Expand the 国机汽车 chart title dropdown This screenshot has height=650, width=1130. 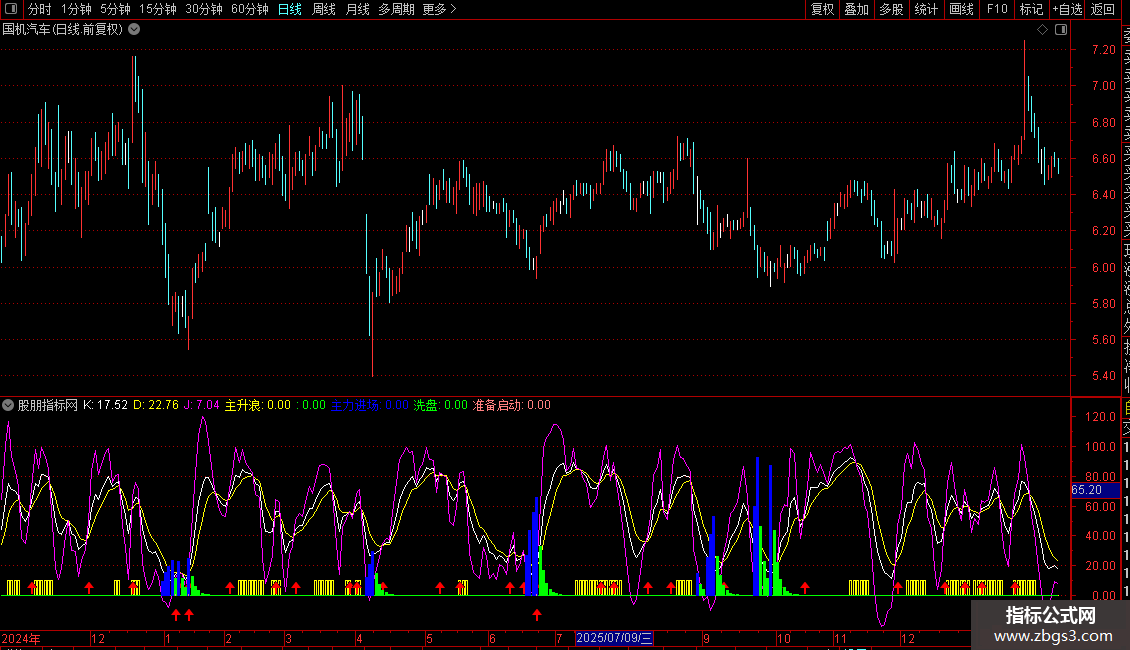[x=134, y=30]
